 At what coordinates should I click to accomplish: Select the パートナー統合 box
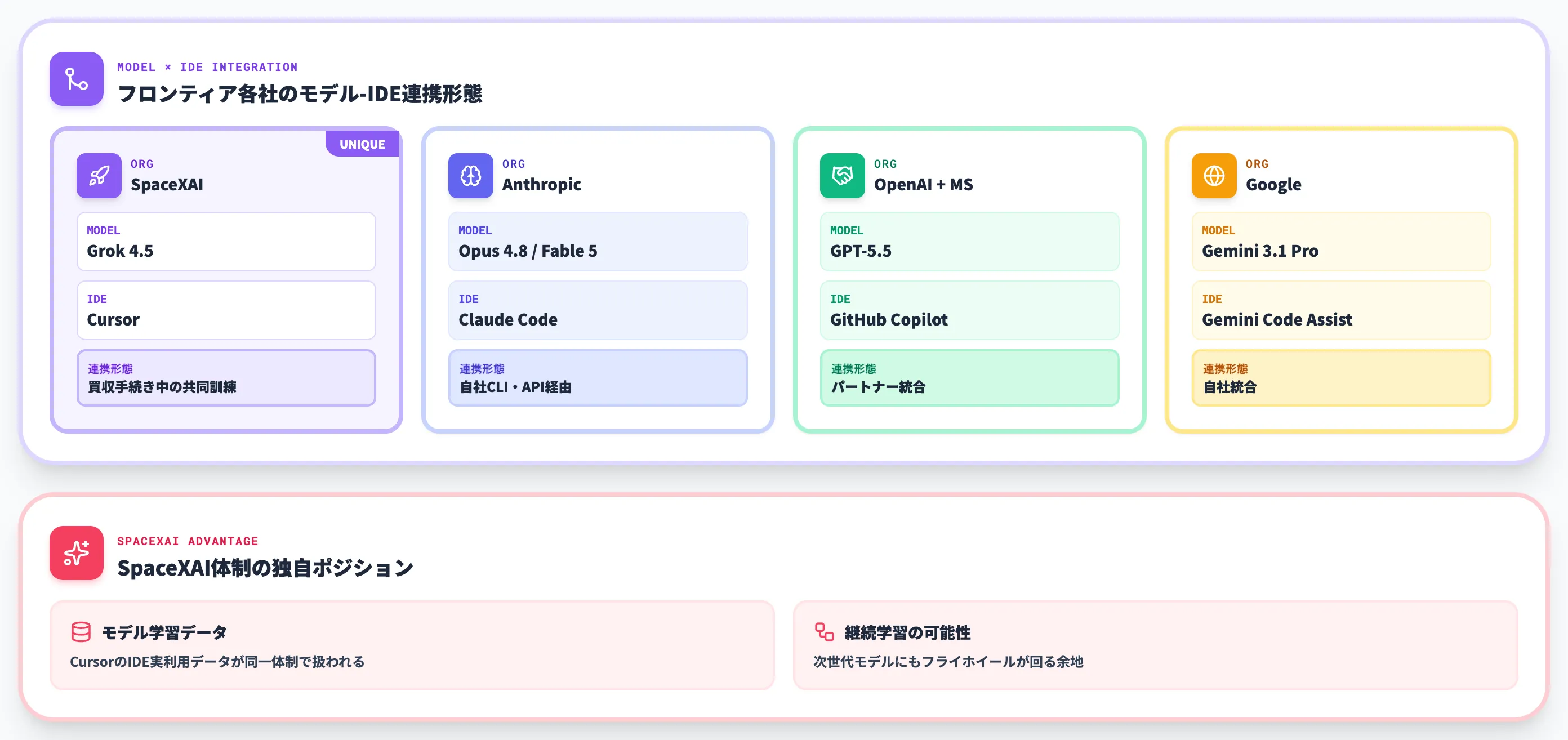coord(970,378)
